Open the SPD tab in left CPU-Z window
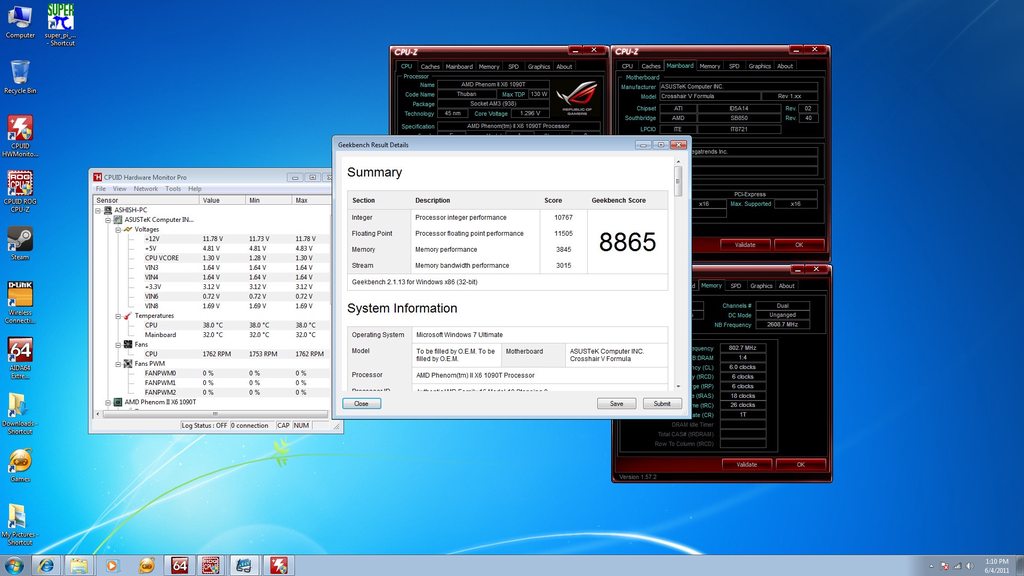Image resolution: width=1024 pixels, height=576 pixels. coord(513,67)
